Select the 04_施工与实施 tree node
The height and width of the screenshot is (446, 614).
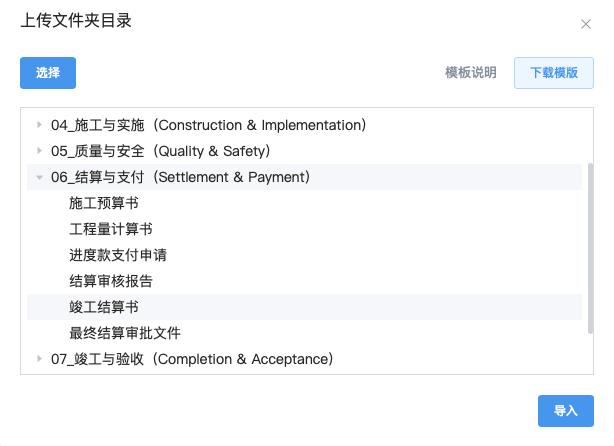(208, 125)
